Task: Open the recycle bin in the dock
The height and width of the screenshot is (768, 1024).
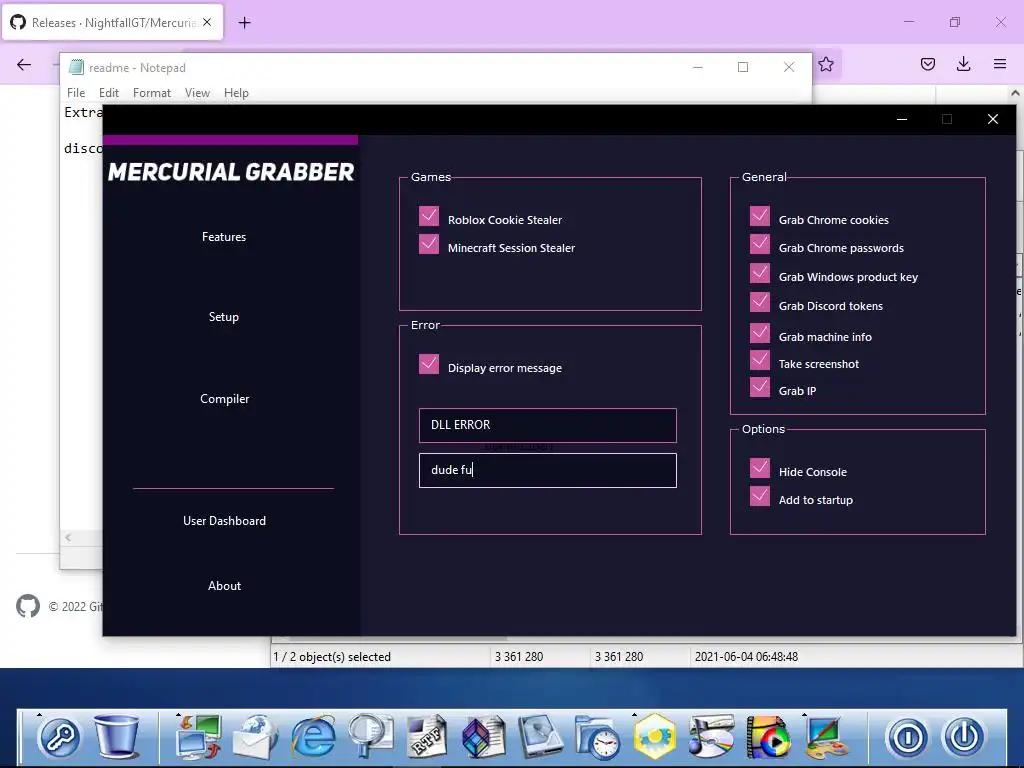Action: coord(116,737)
